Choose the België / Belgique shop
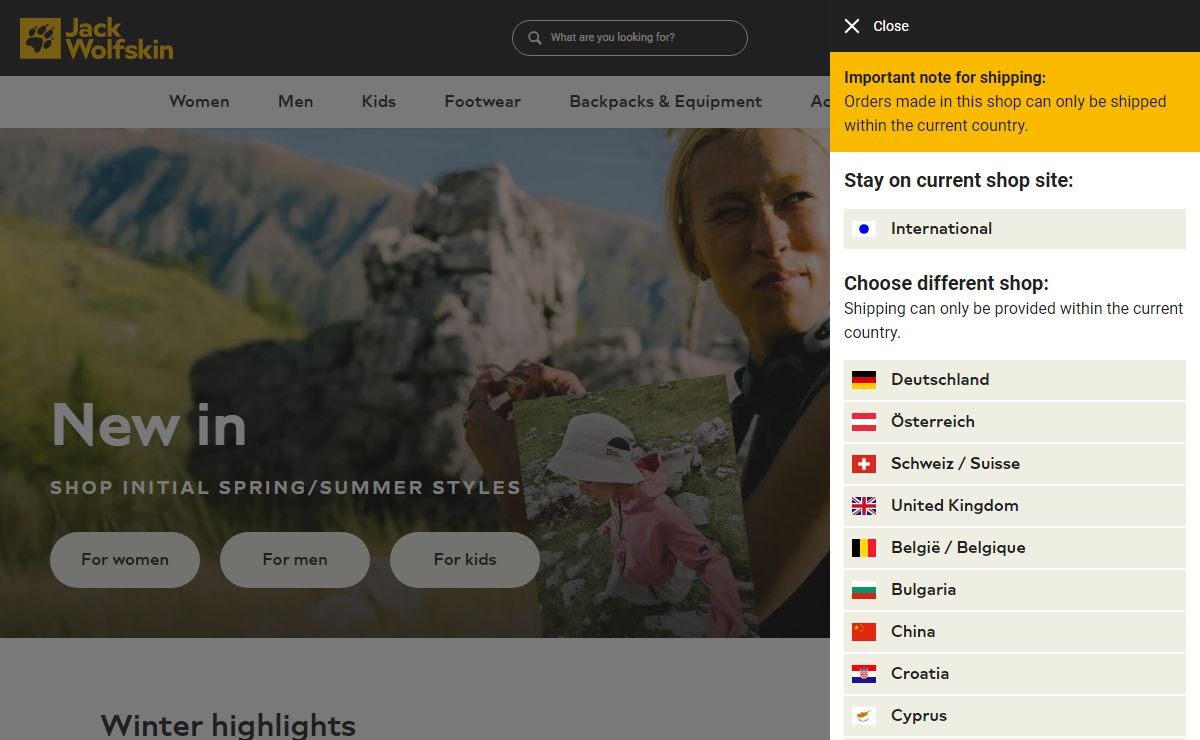 [x=1015, y=548]
